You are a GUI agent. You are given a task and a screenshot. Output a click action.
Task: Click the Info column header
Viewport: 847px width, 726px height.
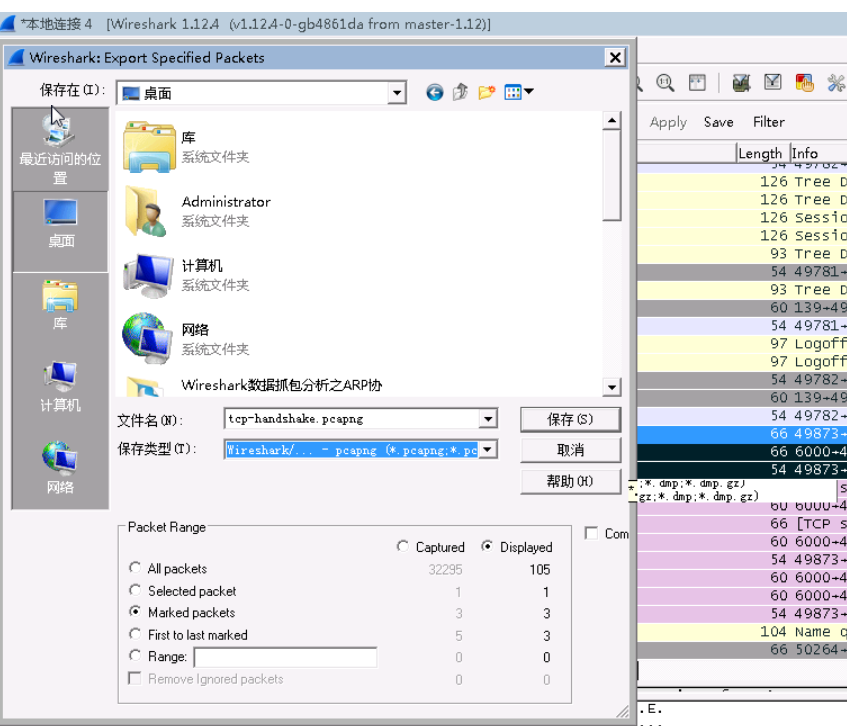click(x=818, y=153)
